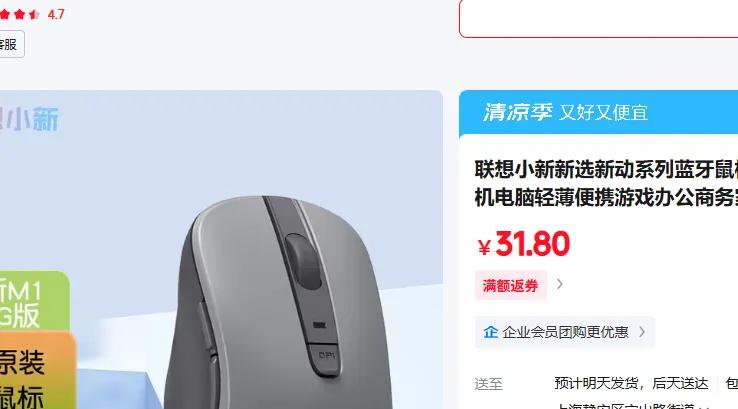Open the 又好又便宜 banner text
The width and height of the screenshot is (738, 409).
(603, 113)
